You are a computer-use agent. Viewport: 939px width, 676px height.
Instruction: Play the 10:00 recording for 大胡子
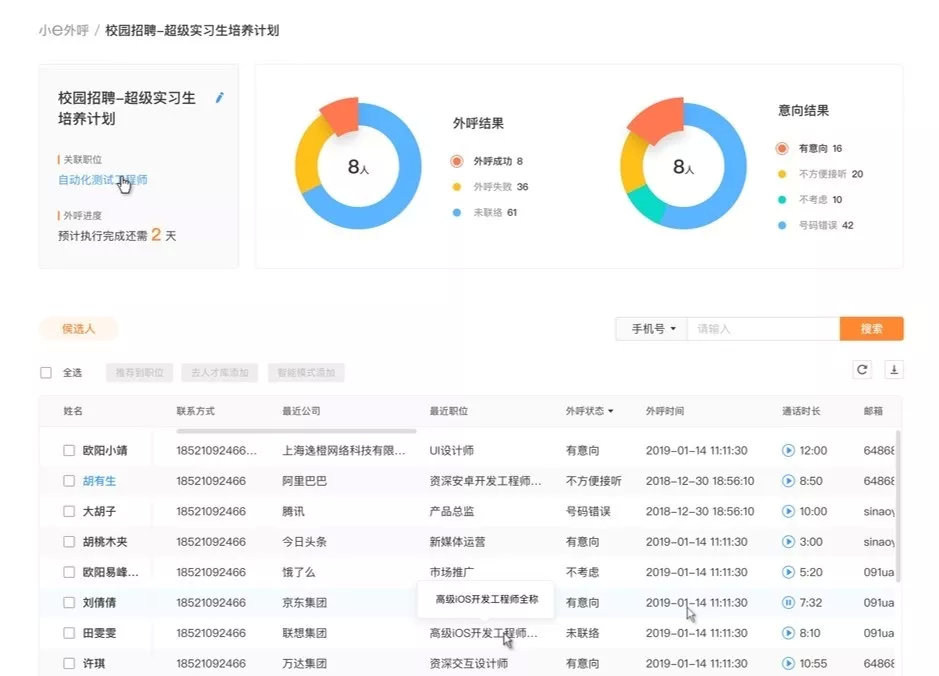point(788,511)
